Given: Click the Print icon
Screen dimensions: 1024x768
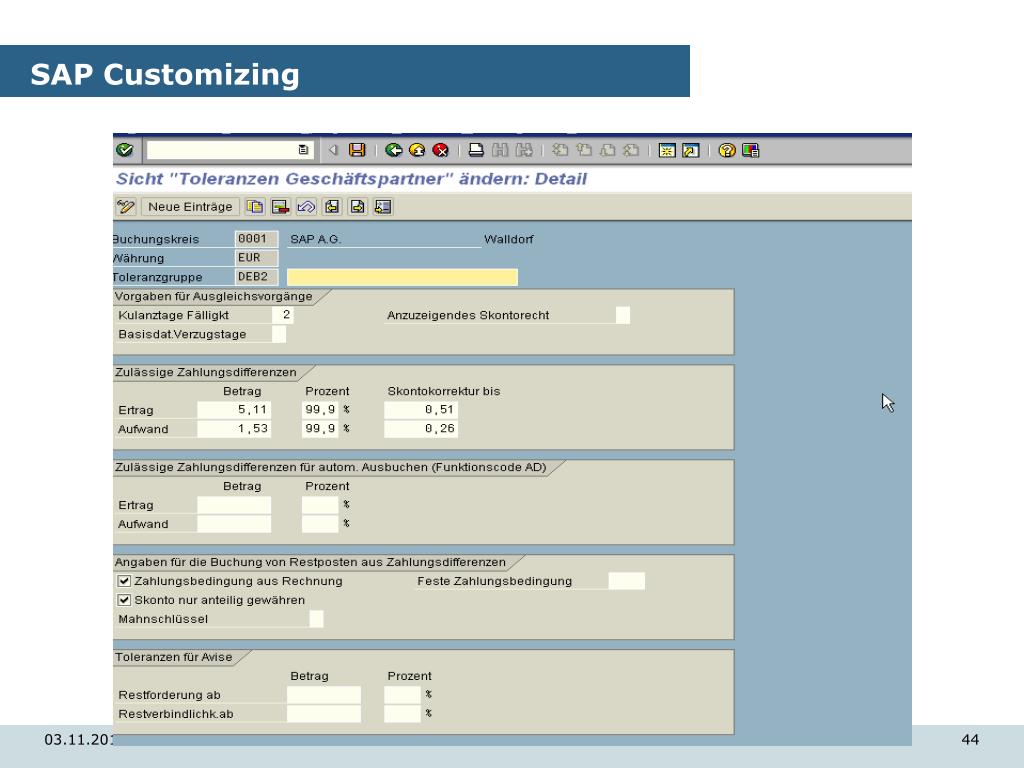Looking at the screenshot, I should pyautogui.click(x=476, y=150).
